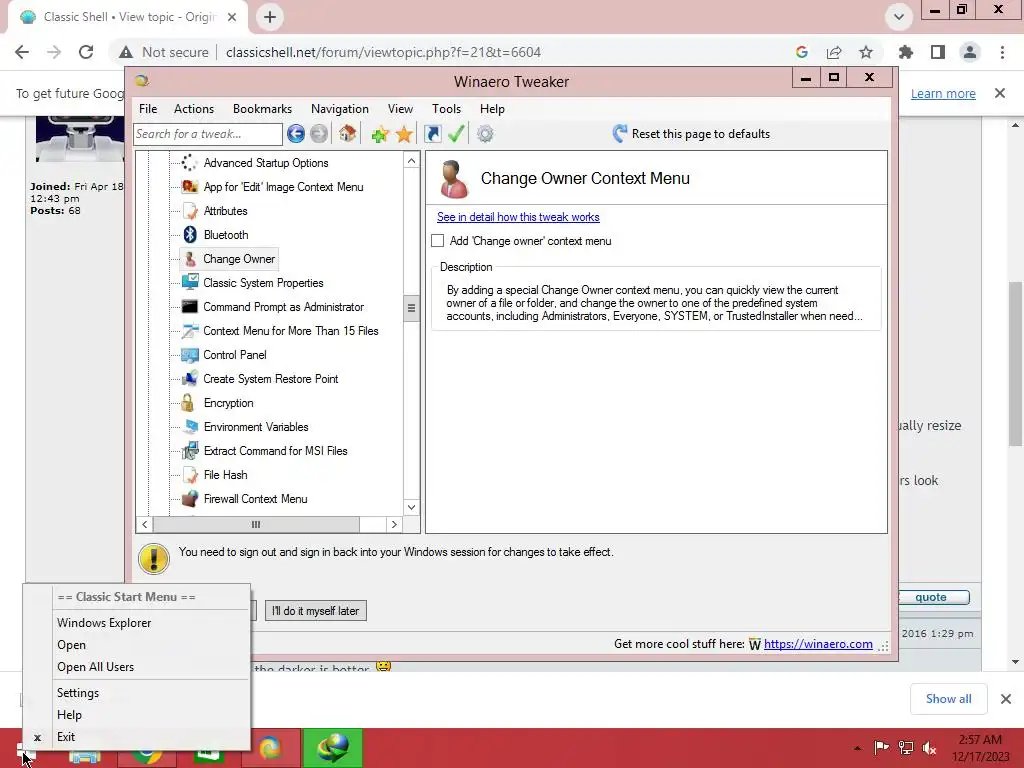Click the share page icon in Chrome
This screenshot has width=1024, height=768.
pyautogui.click(x=834, y=52)
